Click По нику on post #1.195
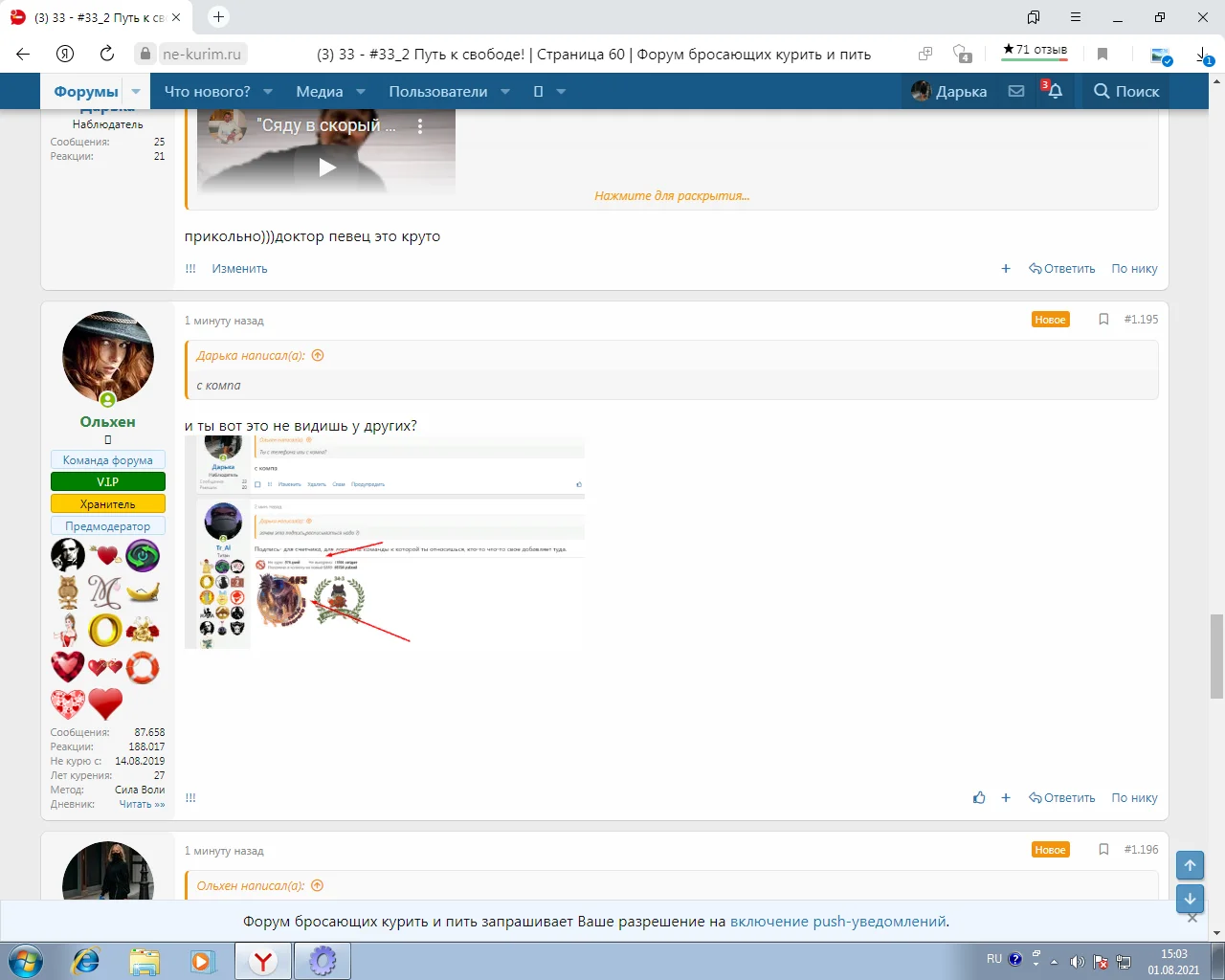The width and height of the screenshot is (1225, 980). click(x=1134, y=798)
